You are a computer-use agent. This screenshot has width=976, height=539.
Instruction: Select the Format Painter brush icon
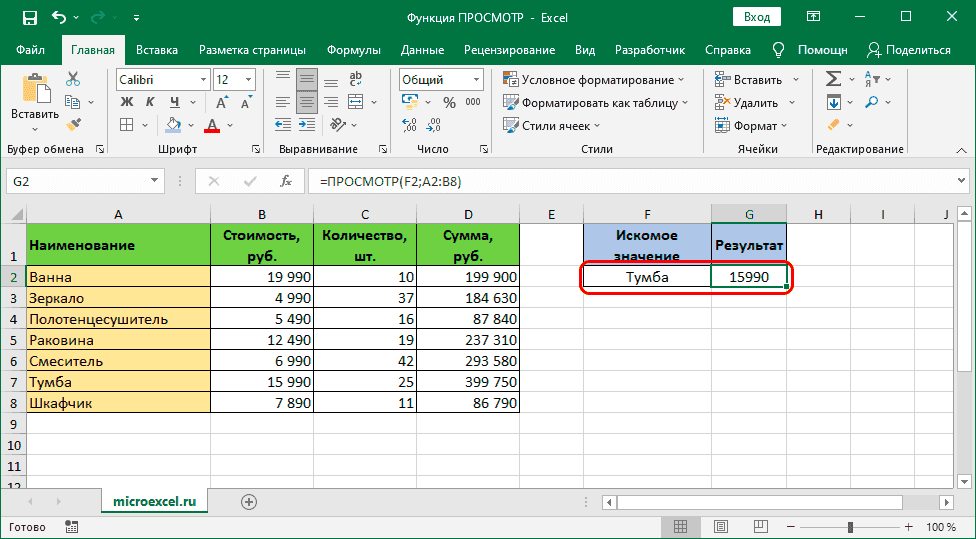point(73,124)
